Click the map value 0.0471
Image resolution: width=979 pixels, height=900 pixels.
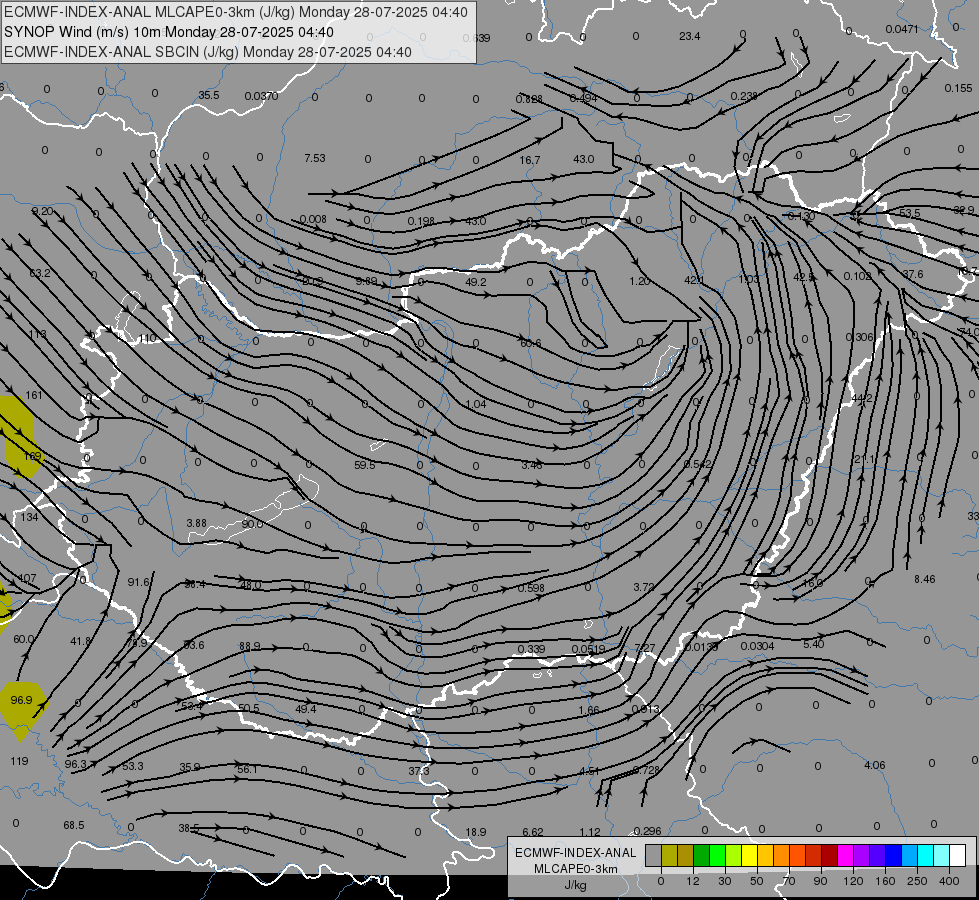[902, 29]
